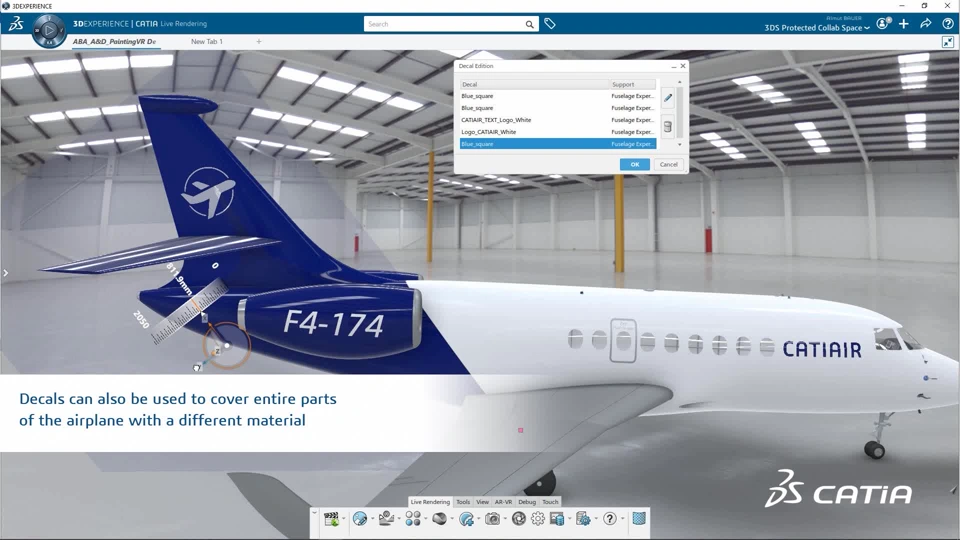Minimize the Decal Edition dialog
Viewport: 960px width, 540px height.
(673, 66)
